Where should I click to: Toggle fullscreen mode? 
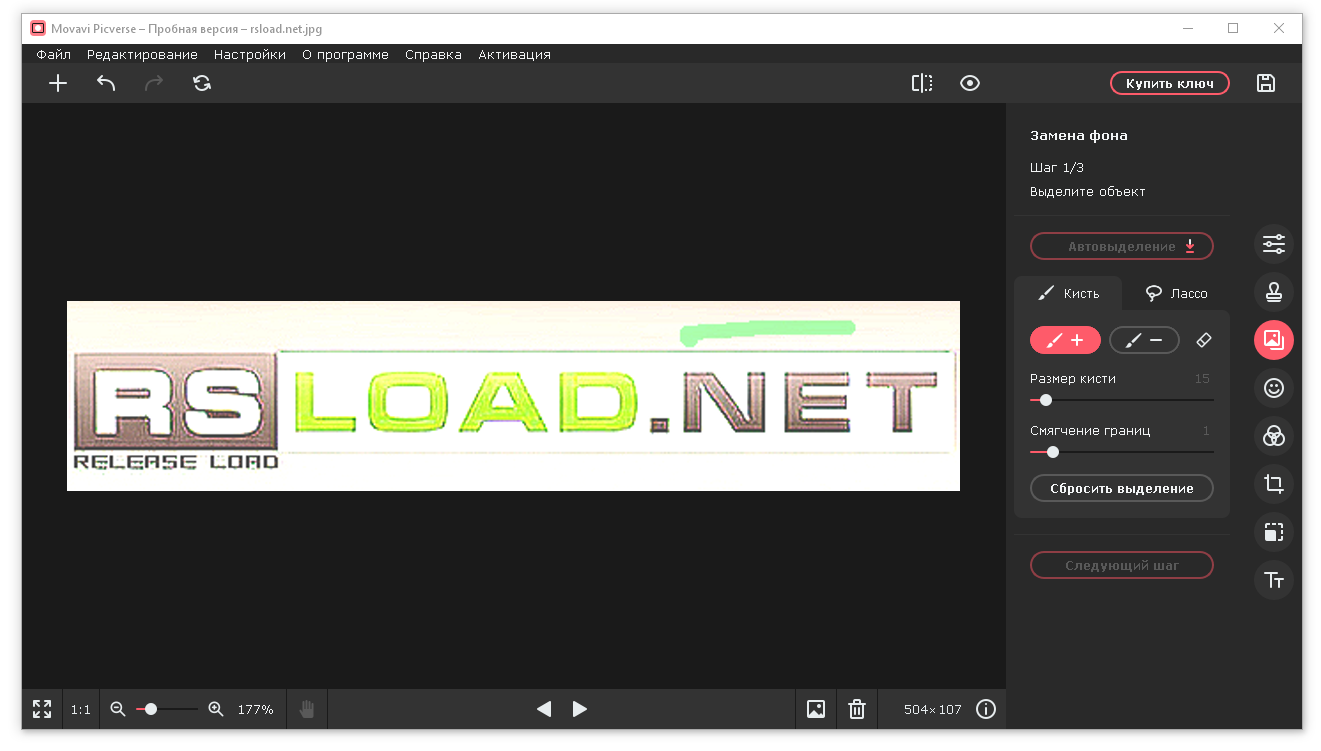point(42,709)
